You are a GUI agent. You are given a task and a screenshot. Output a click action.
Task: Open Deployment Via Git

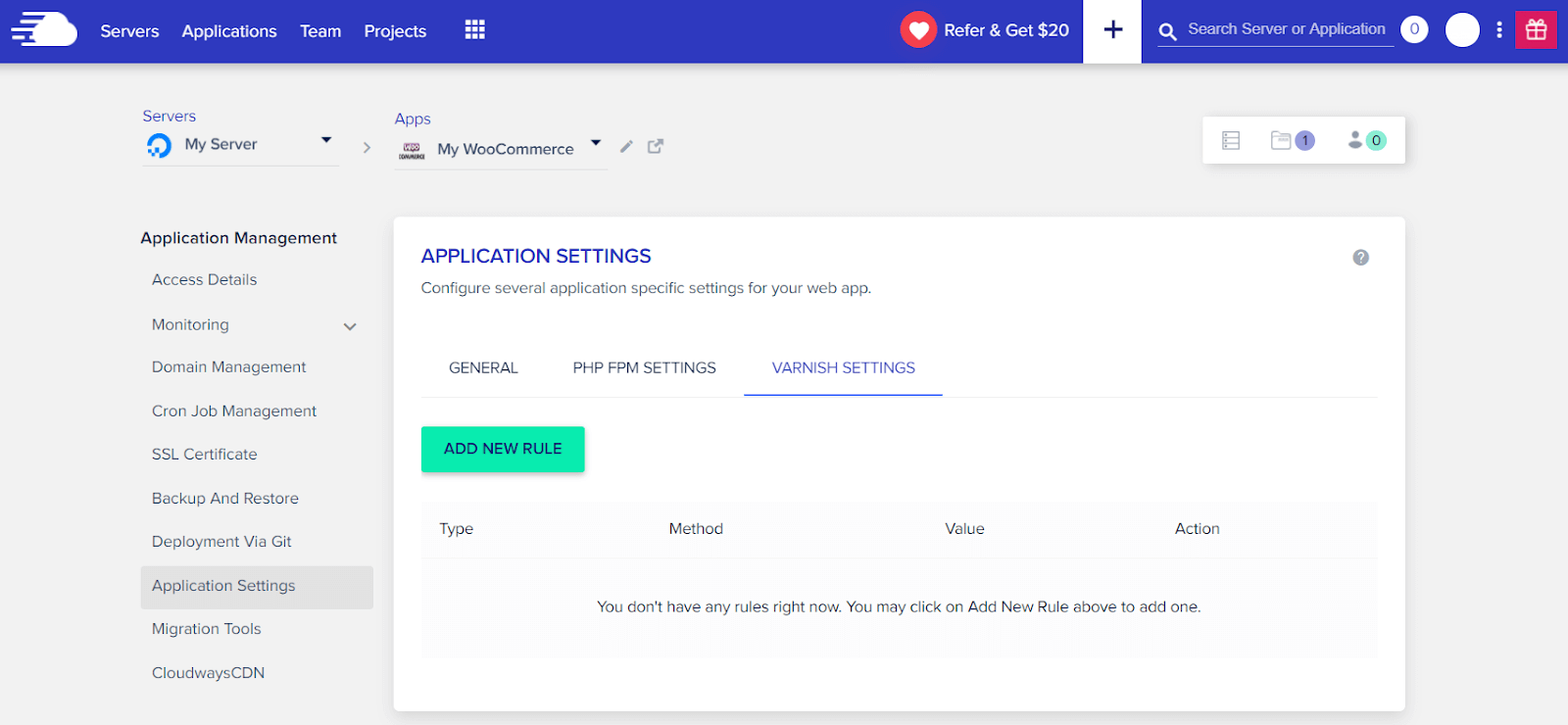221,542
